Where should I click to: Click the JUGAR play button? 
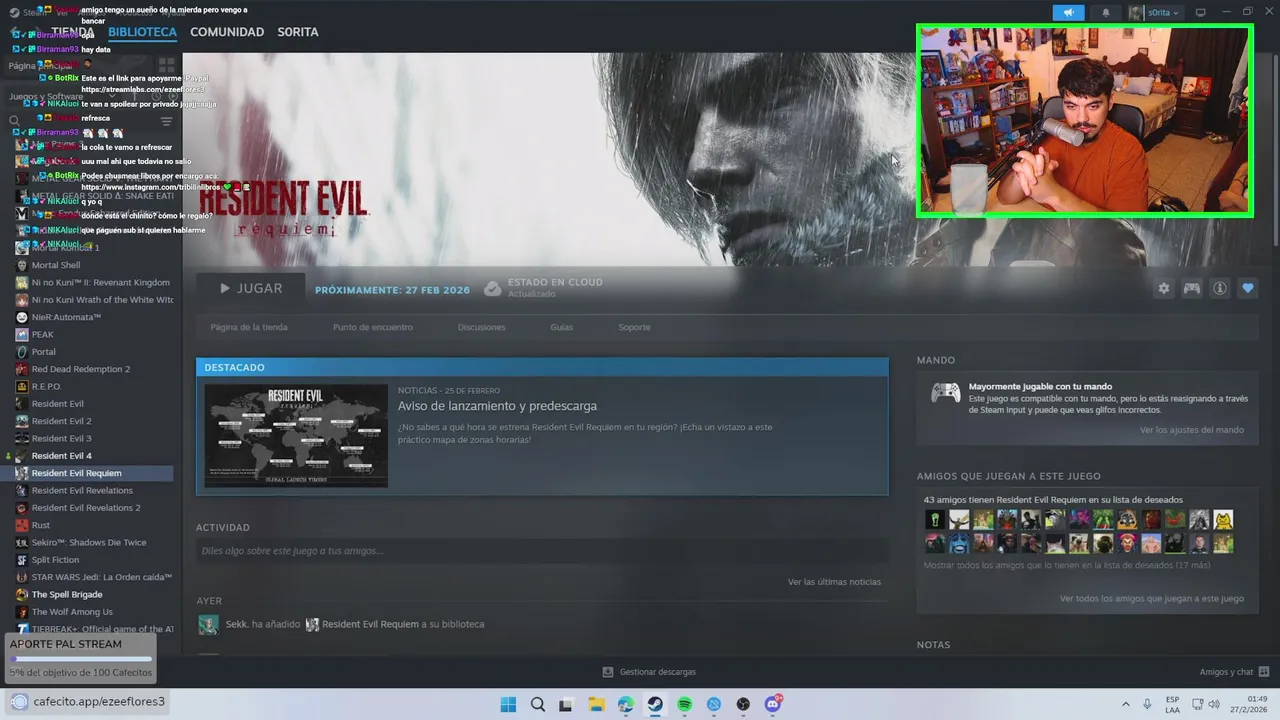pyautogui.click(x=251, y=288)
